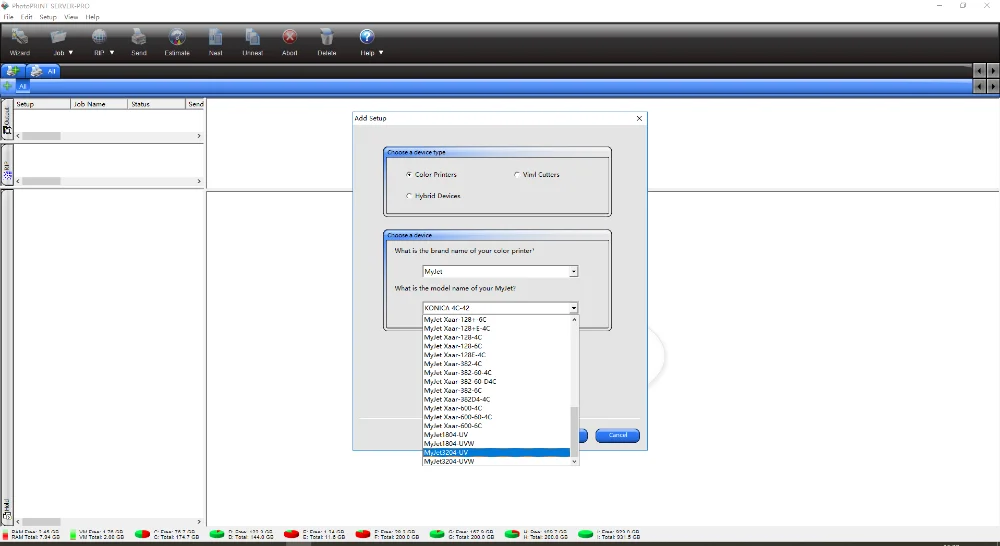Click Output queue horizontal scrollbar thumb

tap(41, 136)
